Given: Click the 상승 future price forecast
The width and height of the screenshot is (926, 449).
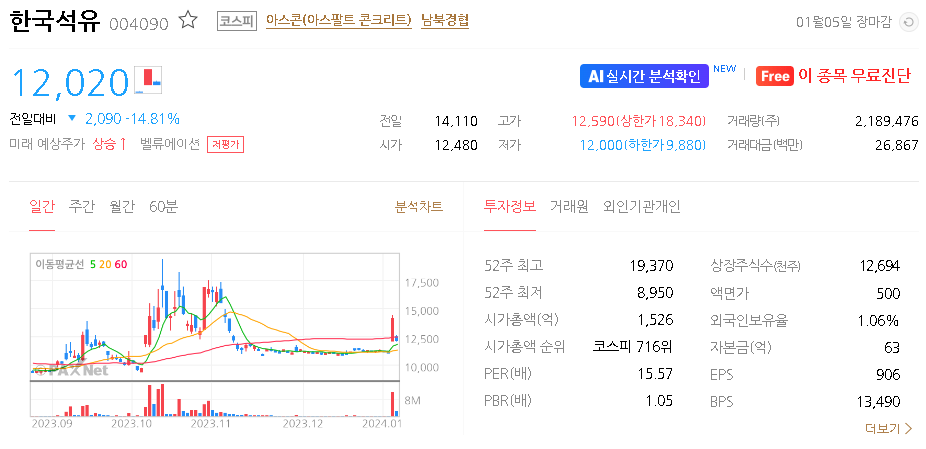Looking at the screenshot, I should (x=109, y=144).
